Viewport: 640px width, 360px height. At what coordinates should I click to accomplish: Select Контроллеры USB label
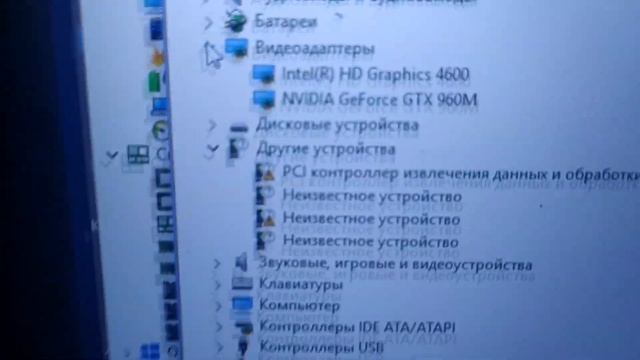point(322,347)
